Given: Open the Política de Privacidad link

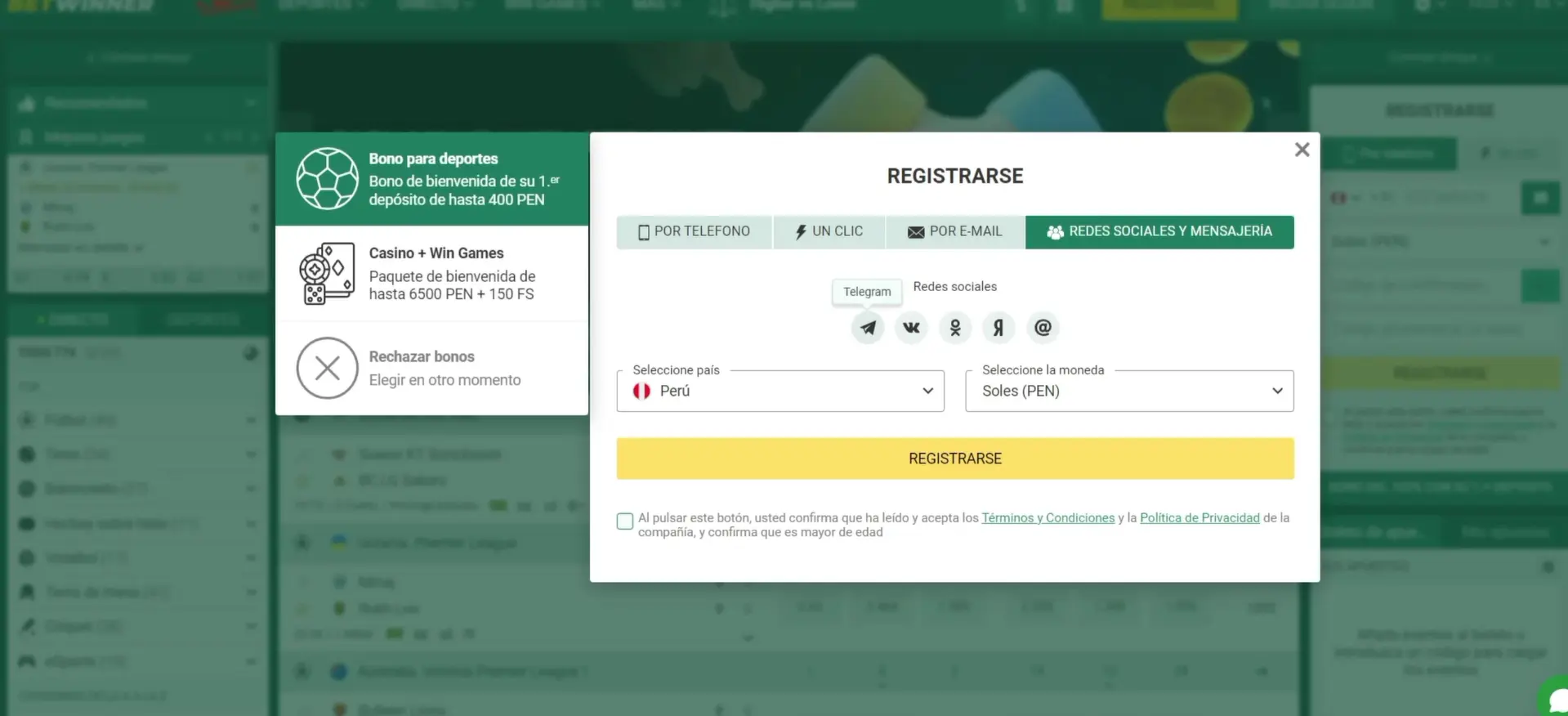Looking at the screenshot, I should pos(1199,518).
